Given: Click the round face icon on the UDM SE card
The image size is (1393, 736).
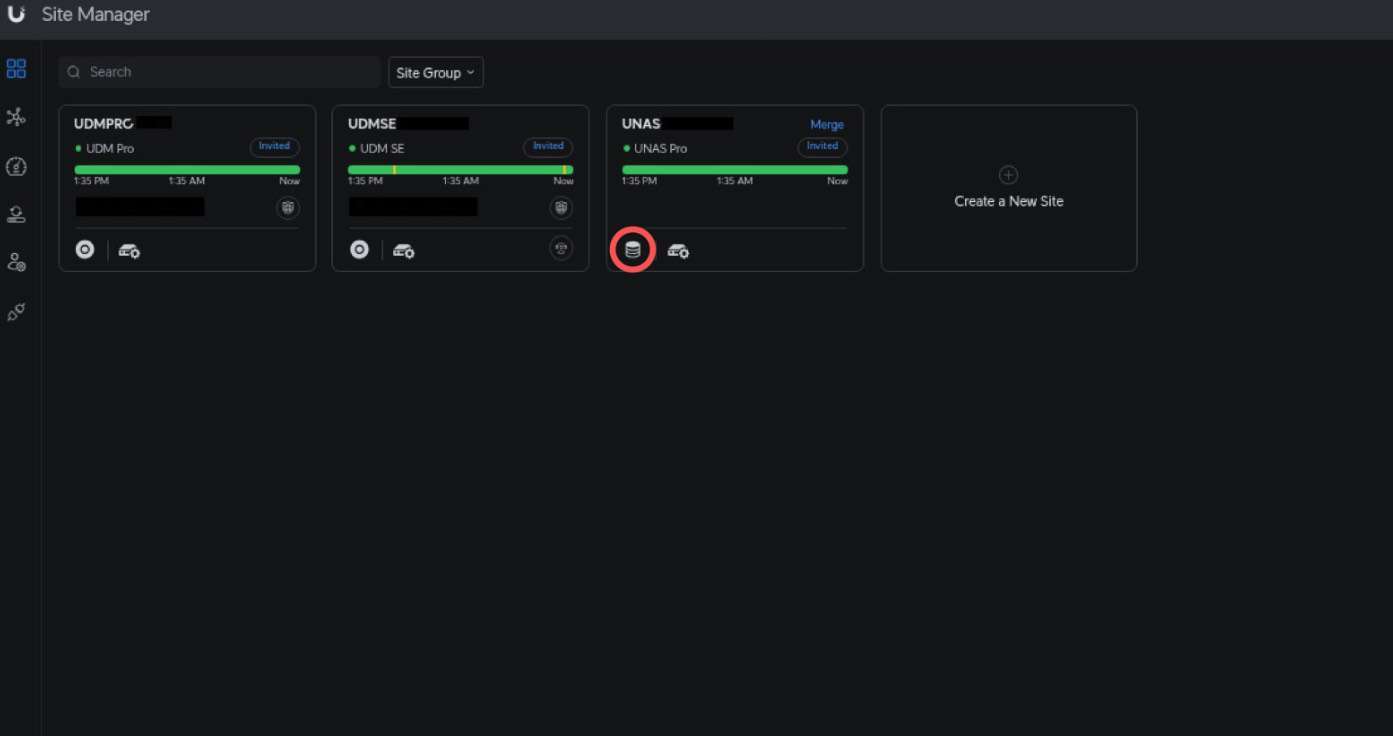Looking at the screenshot, I should click(561, 248).
